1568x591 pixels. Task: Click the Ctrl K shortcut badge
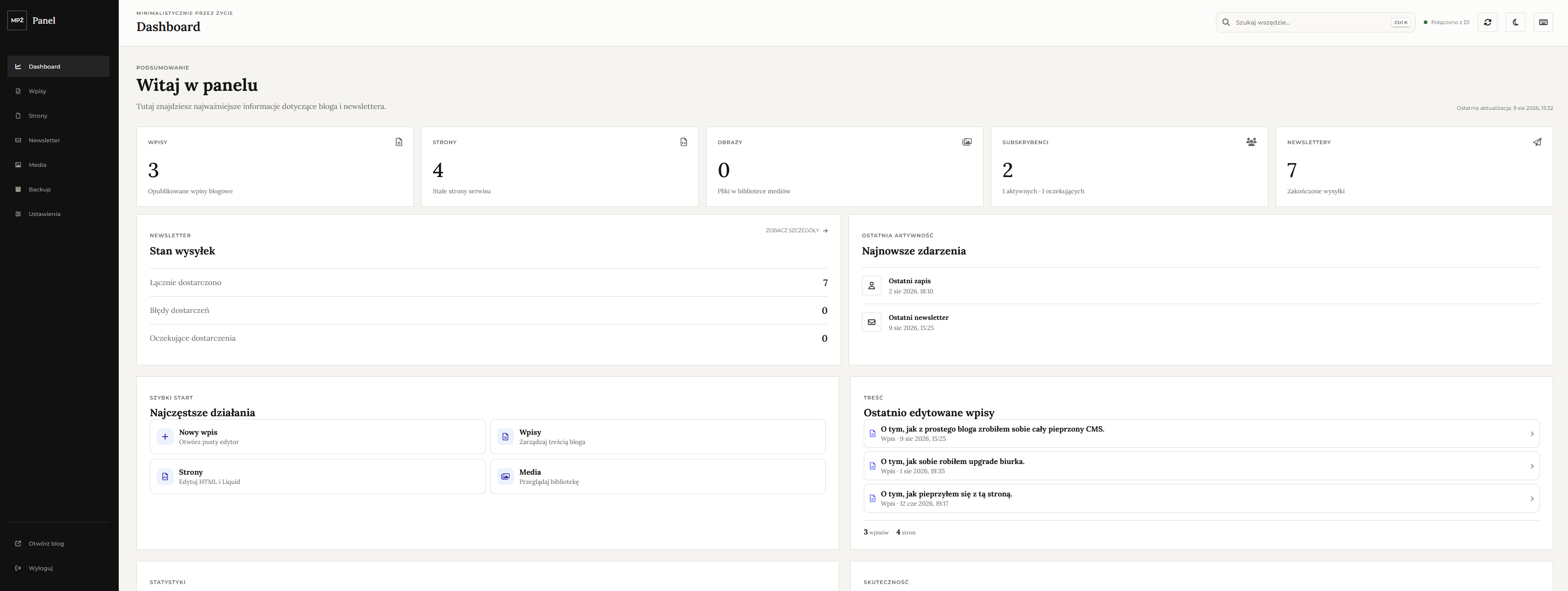1401,23
